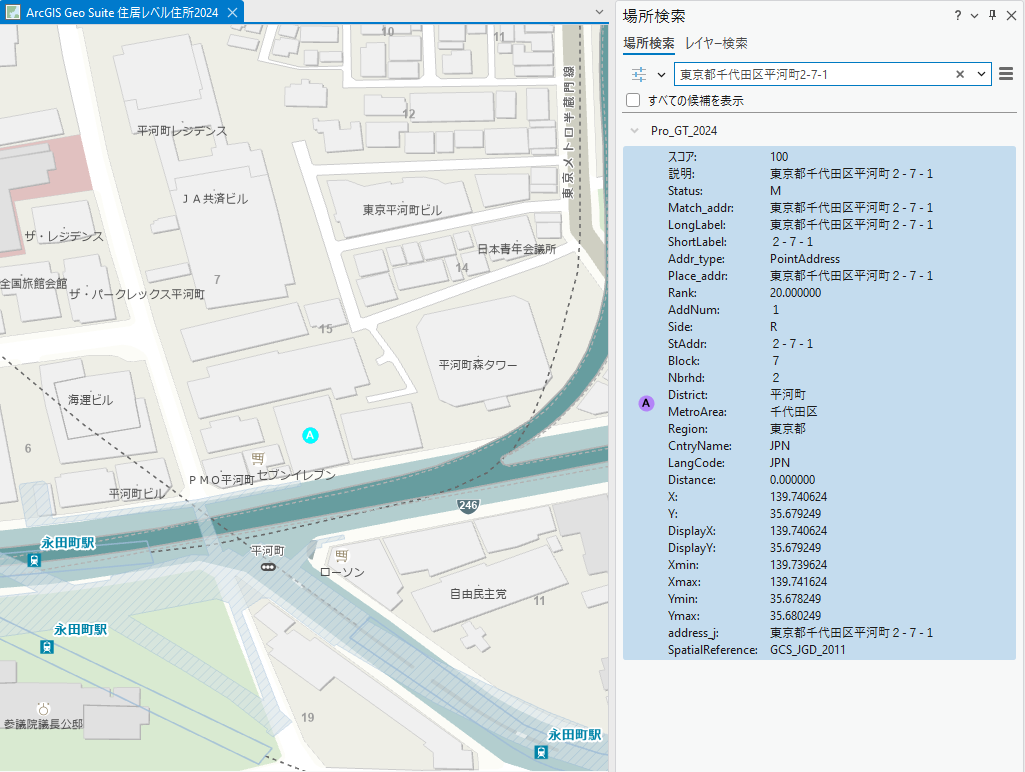The image size is (1025, 772).
Task: Switch to the レイヤー検索 tab
Action: 716,43
